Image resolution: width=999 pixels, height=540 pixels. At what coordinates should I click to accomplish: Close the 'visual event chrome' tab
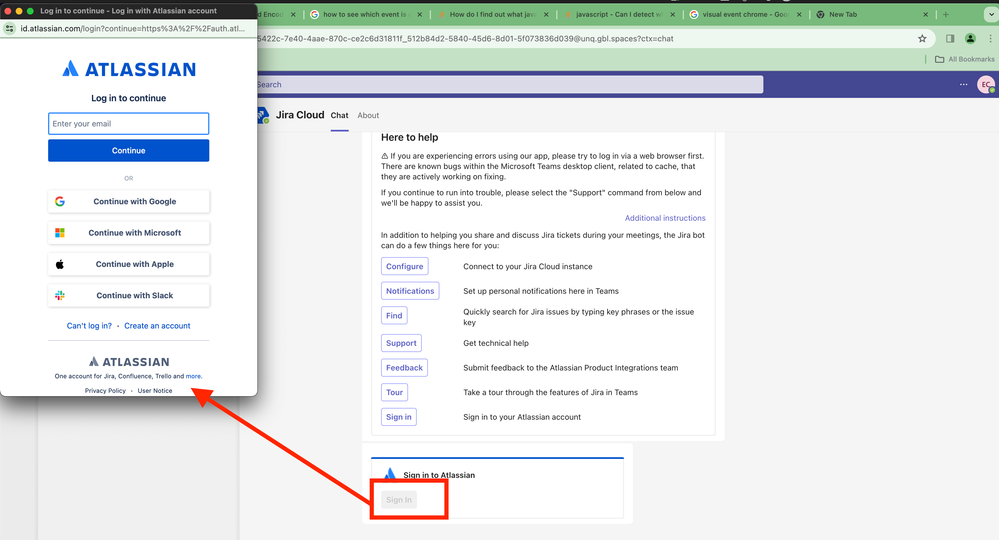[x=799, y=14]
